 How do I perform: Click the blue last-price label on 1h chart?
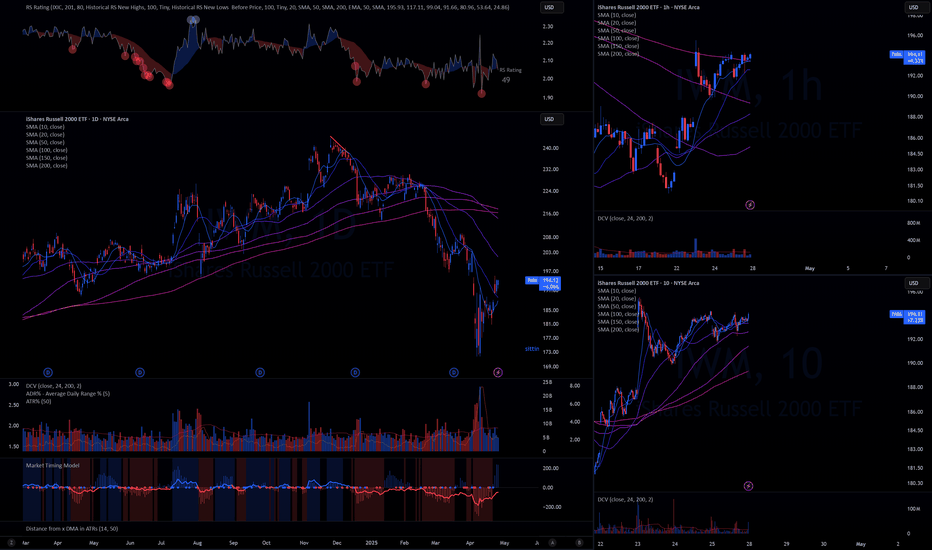907,57
